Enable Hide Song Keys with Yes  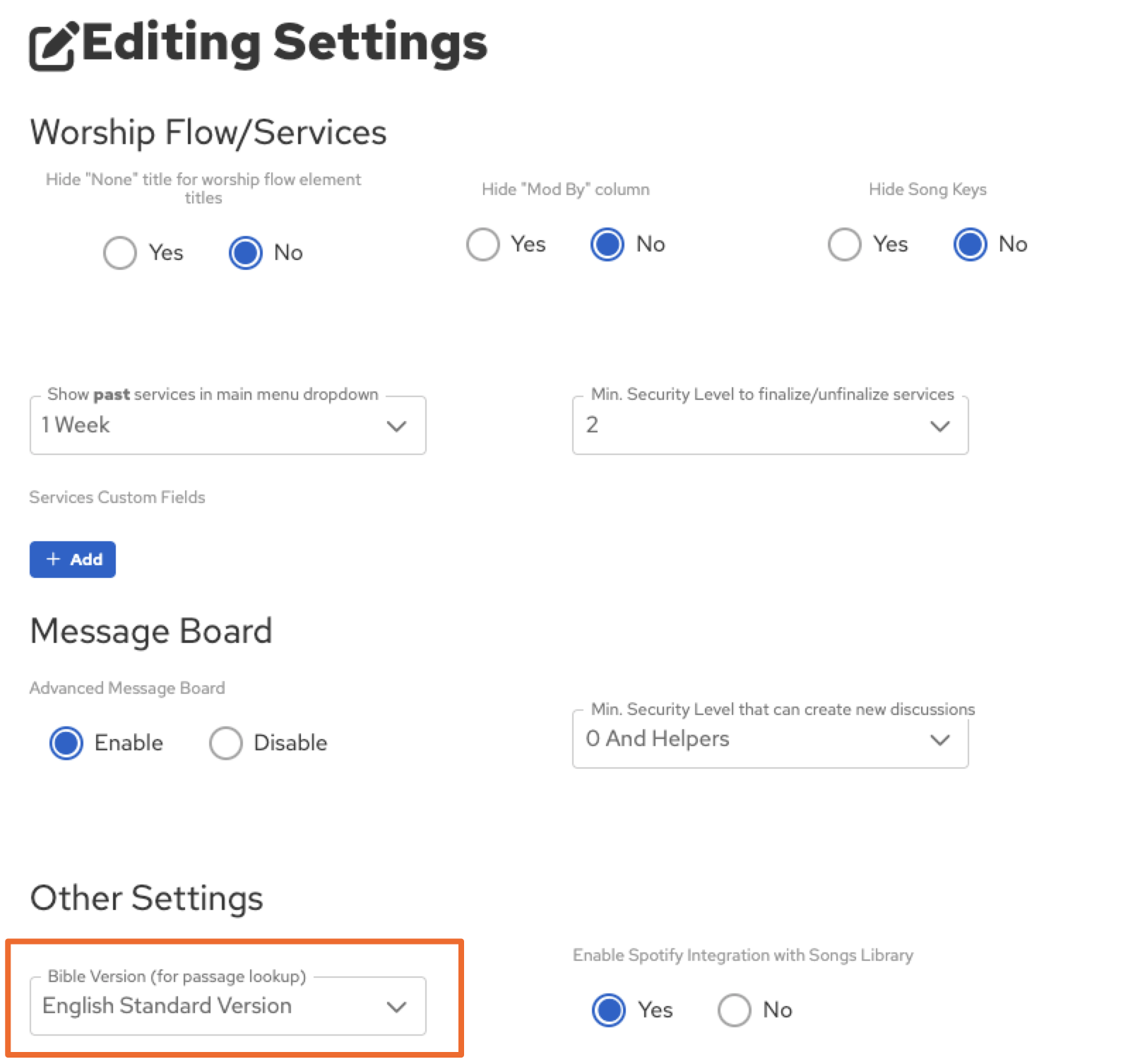(845, 244)
